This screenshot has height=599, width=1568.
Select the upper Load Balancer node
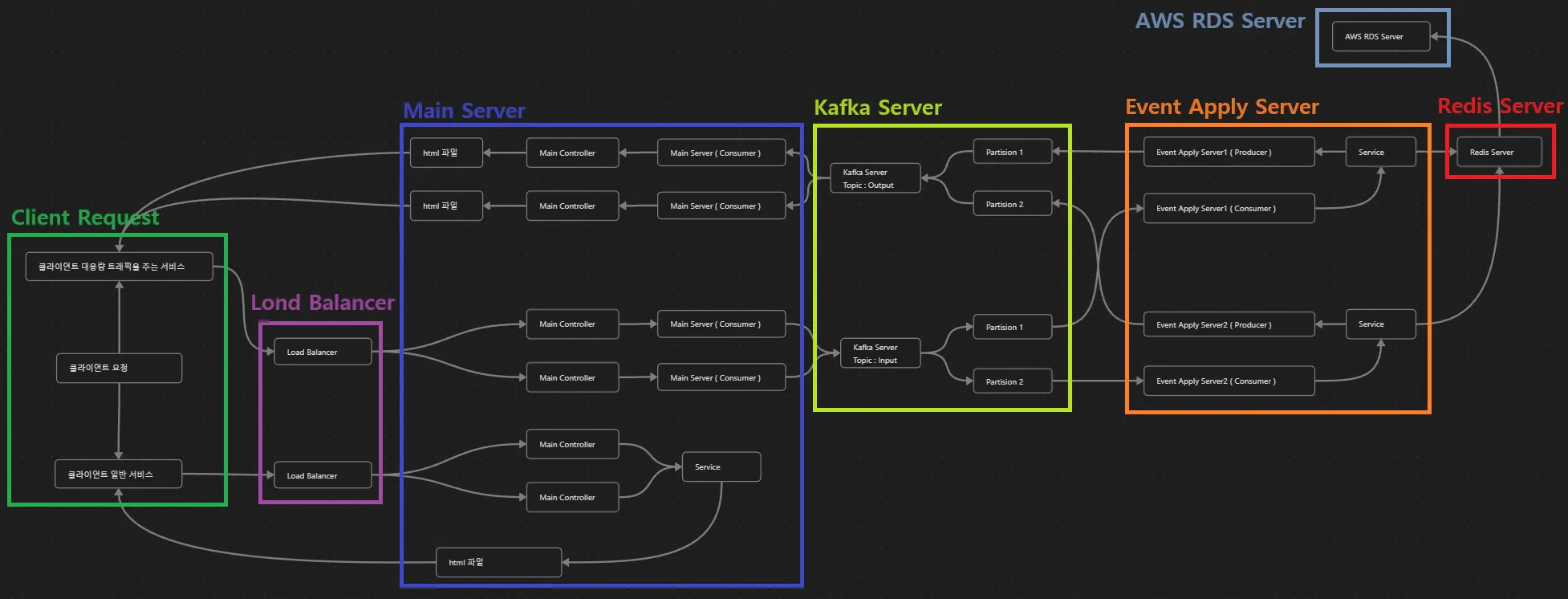click(x=323, y=352)
